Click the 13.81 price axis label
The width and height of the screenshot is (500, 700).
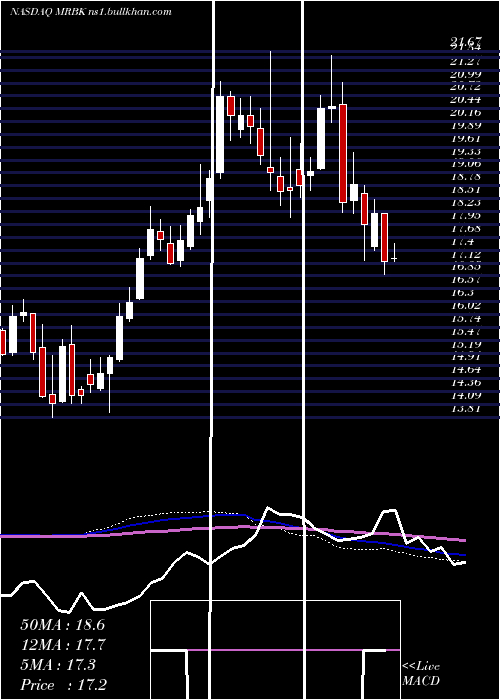466,408
